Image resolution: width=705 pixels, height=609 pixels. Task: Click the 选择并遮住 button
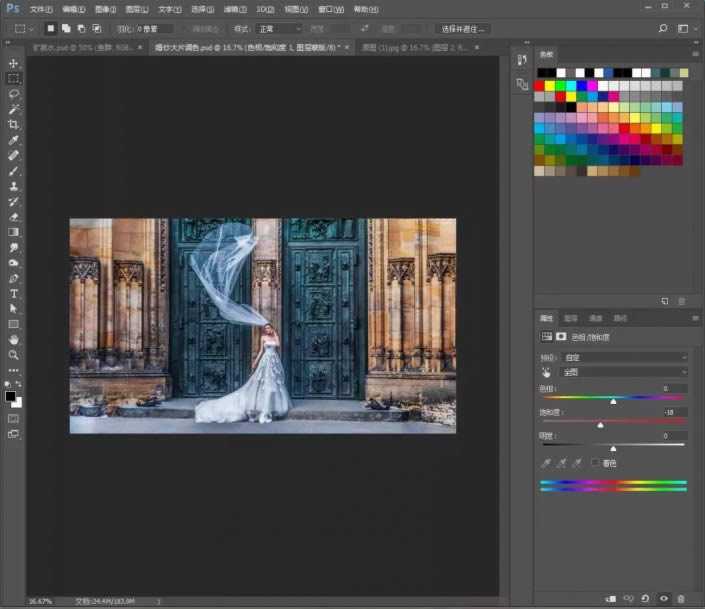(462, 29)
